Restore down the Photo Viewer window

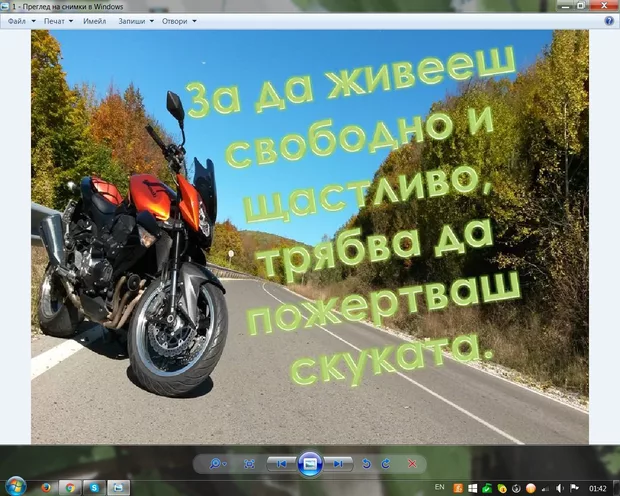pos(580,6)
